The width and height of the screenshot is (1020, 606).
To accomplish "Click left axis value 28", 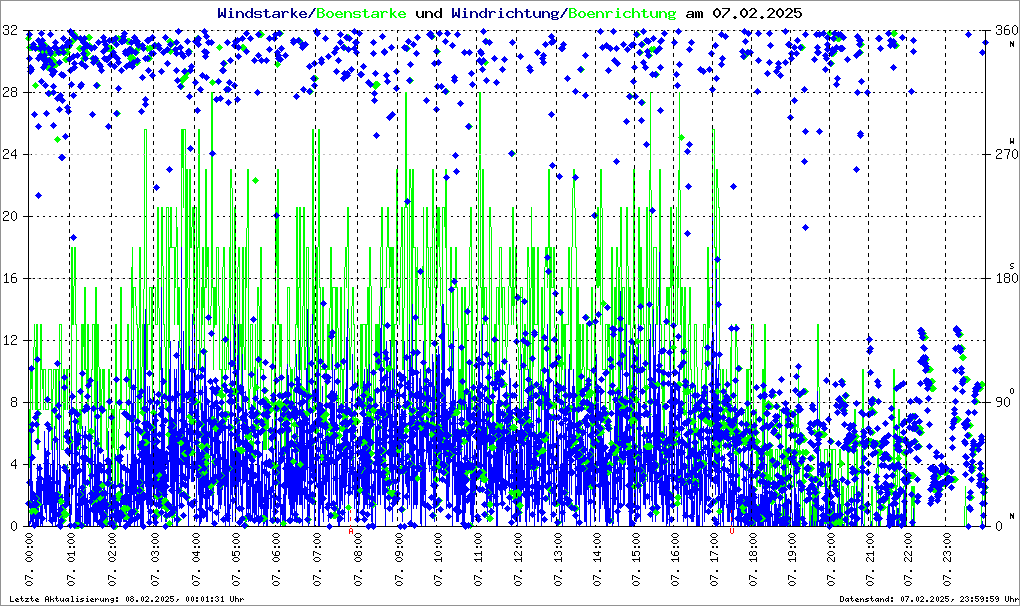I will [x=10, y=92].
